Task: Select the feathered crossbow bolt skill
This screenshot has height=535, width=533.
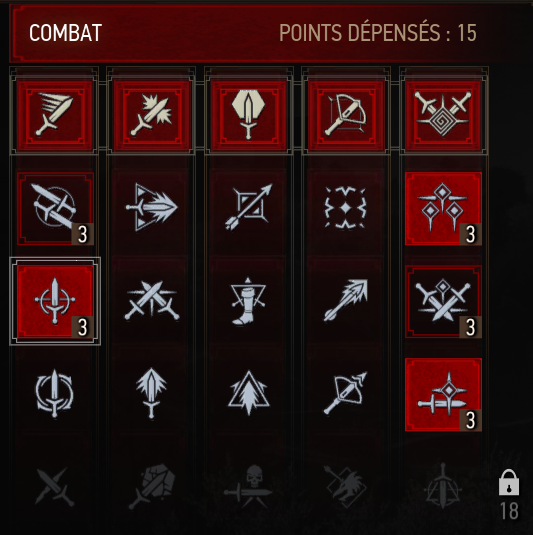Action: (x=346, y=300)
